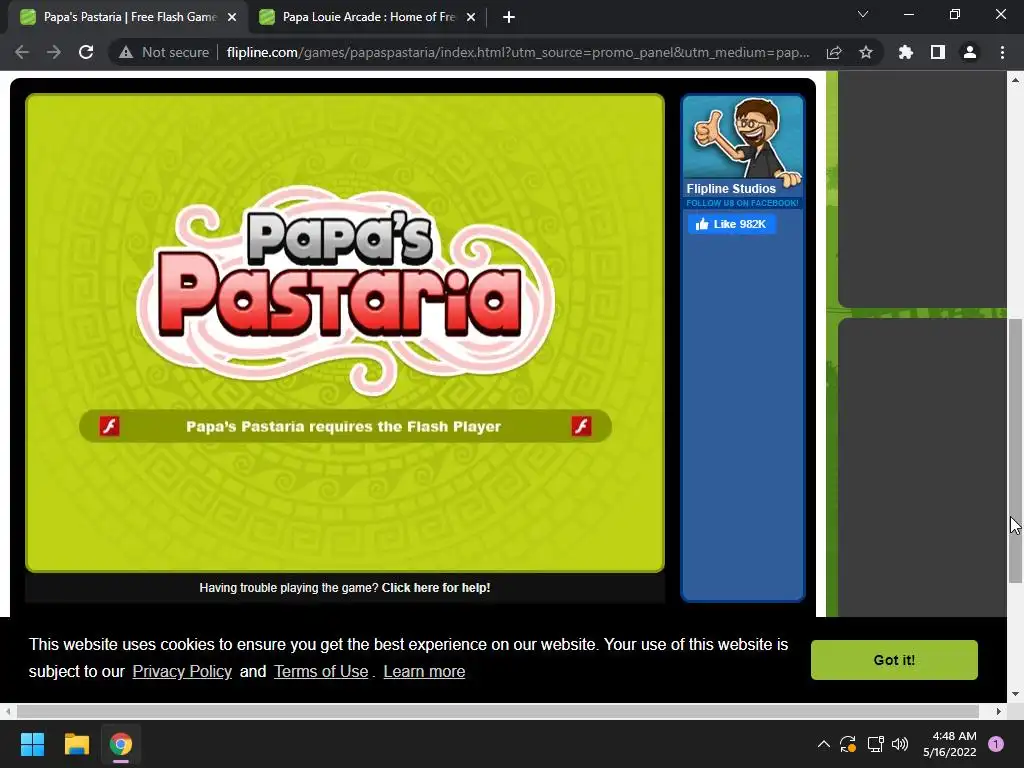
Task: Click the vertical scrollbar thumb
Action: pyautogui.click(x=1015, y=451)
